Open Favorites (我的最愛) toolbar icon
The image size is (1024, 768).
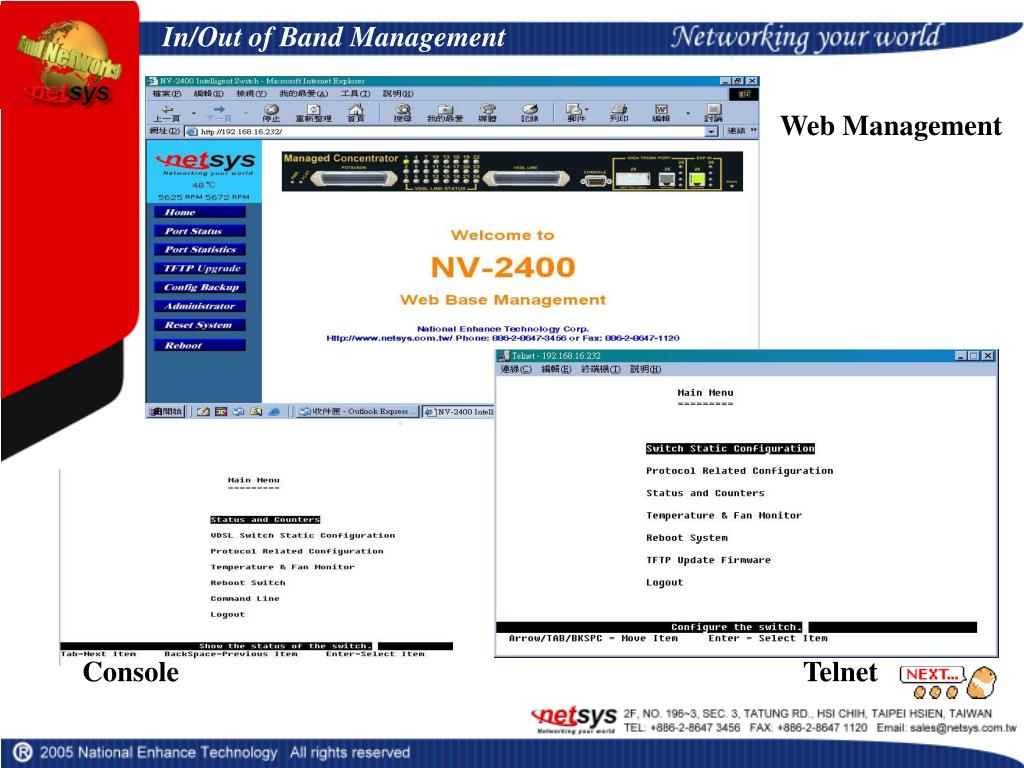pyautogui.click(x=445, y=113)
